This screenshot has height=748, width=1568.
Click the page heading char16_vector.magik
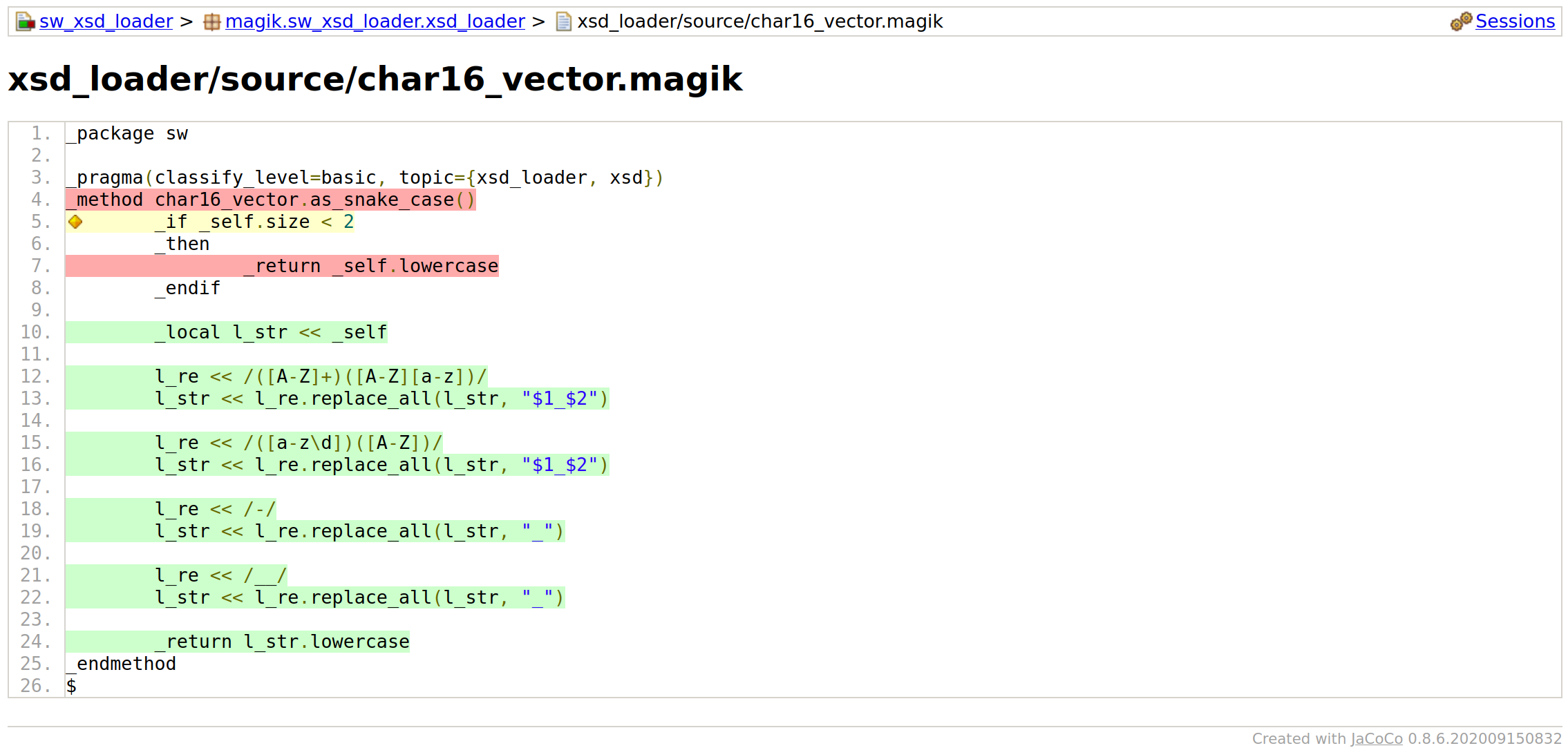pyautogui.click(x=375, y=79)
